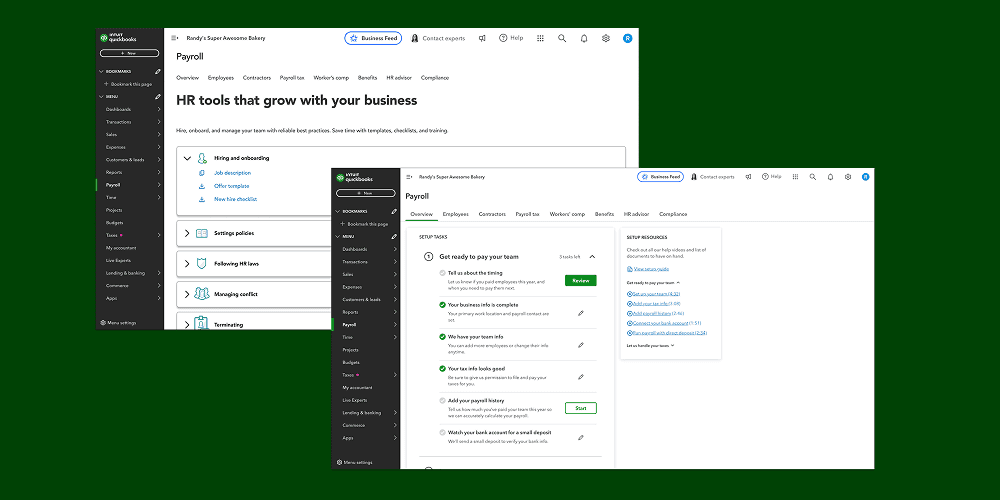
Task: Select Taxes in Payroll Overview window sidebar
Action: pyautogui.click(x=348, y=375)
